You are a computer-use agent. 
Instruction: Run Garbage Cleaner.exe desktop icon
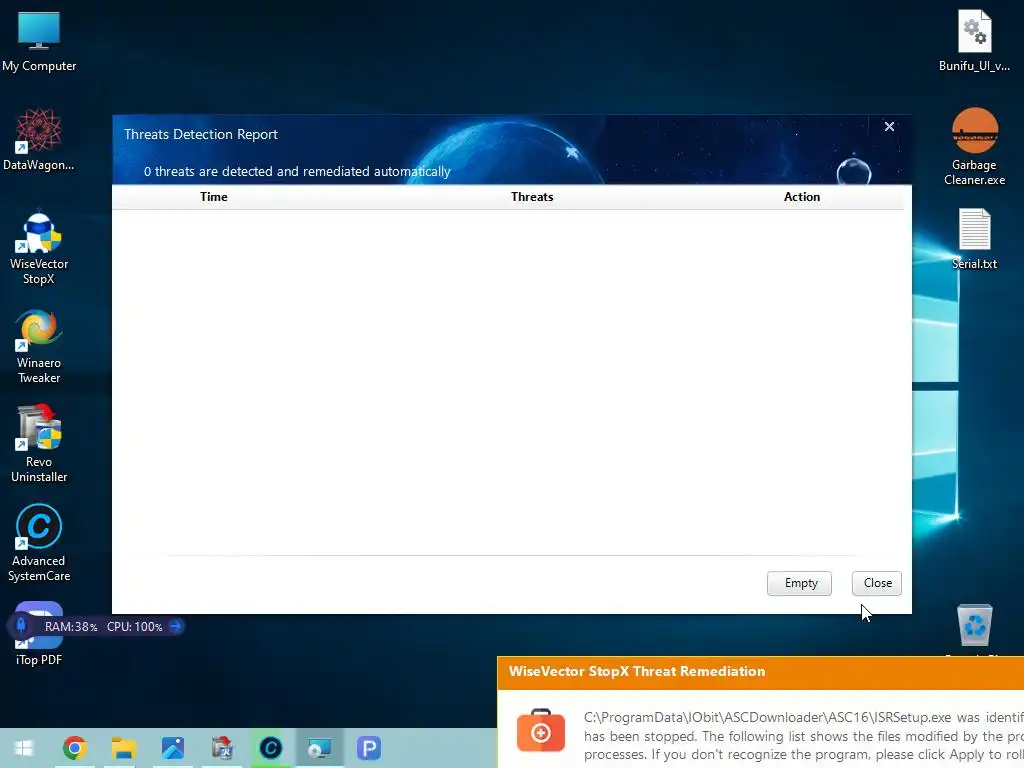(x=974, y=147)
